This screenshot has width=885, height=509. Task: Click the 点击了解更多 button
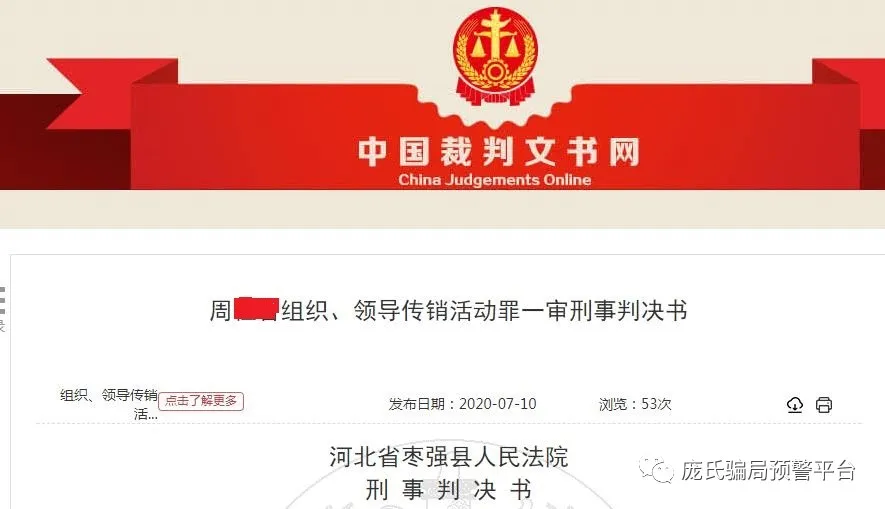(201, 401)
